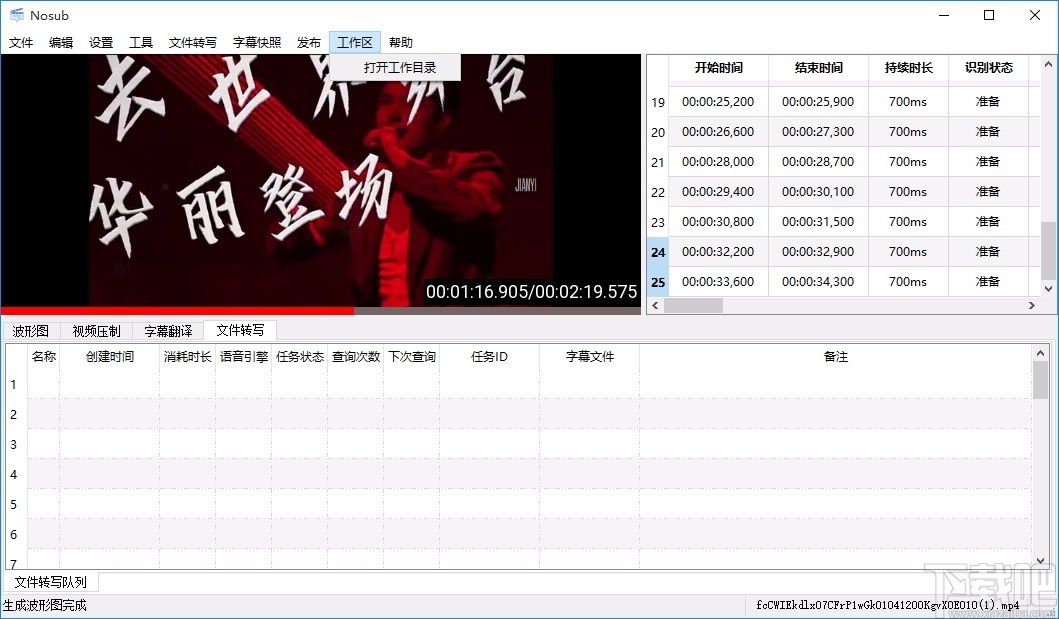1059x619 pixels.
Task: Click end time 00:00:25,900
Action: point(818,102)
